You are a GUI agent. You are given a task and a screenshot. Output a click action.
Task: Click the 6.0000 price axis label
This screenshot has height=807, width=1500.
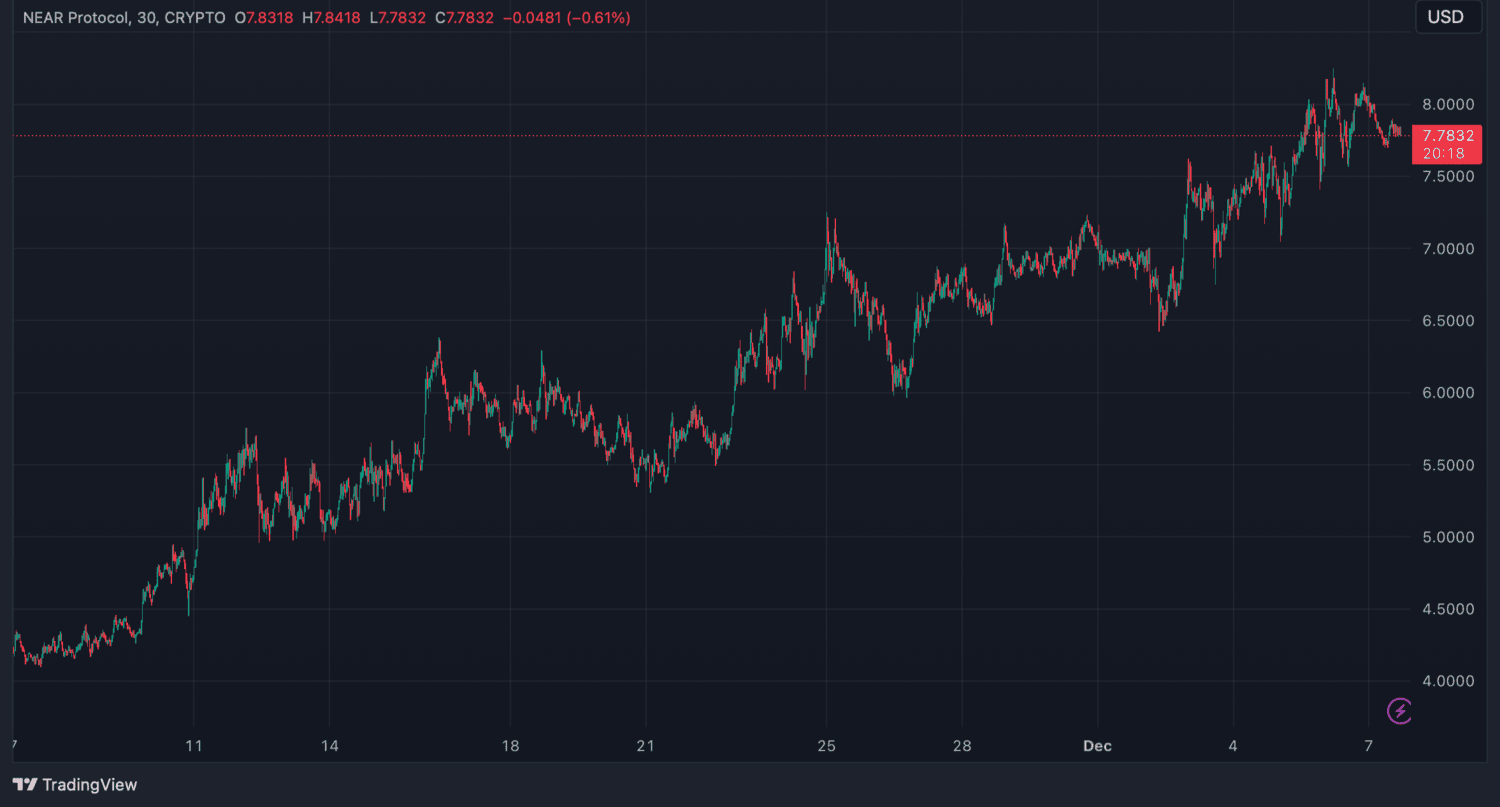[x=1446, y=393]
